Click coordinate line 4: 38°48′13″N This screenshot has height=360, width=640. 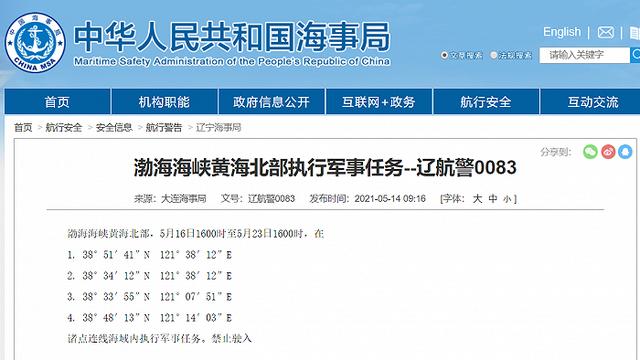click(x=149, y=318)
